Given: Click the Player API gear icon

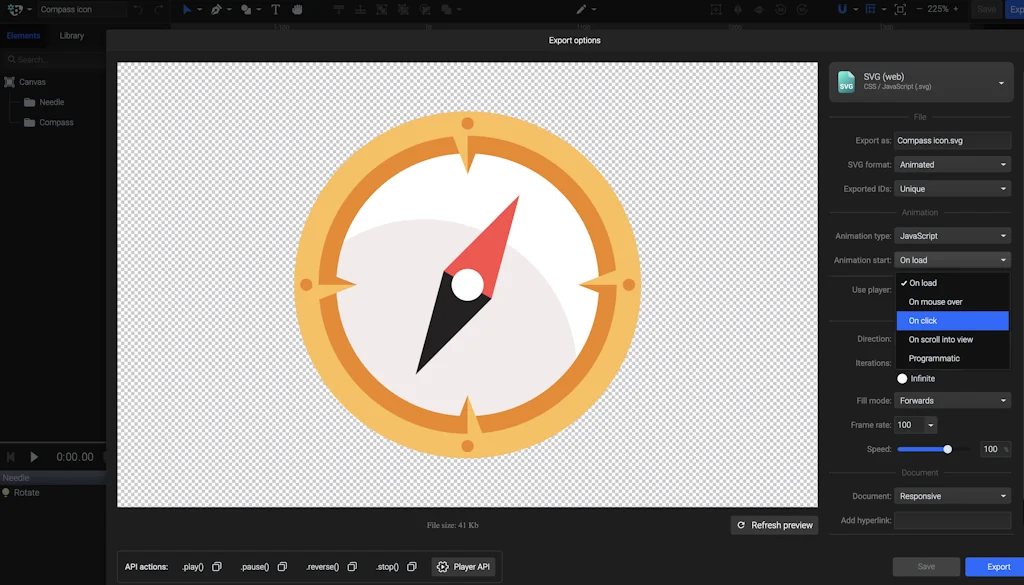Looking at the screenshot, I should [x=443, y=567].
